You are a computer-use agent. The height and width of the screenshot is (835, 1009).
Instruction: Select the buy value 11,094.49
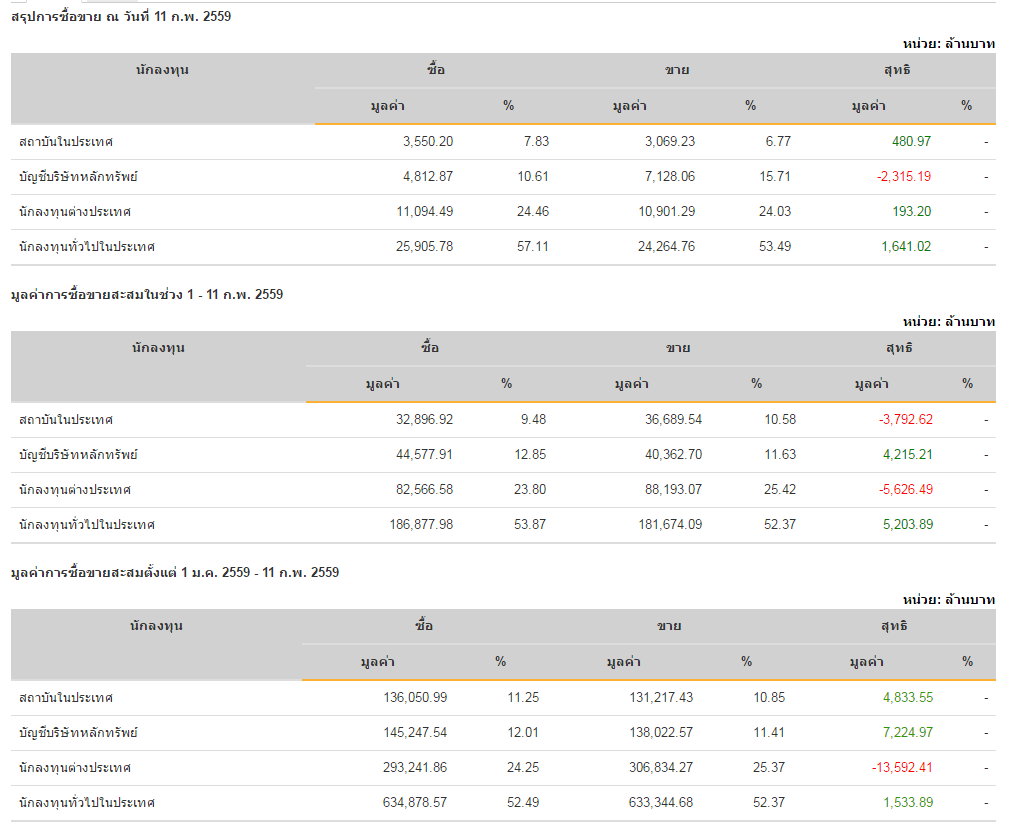(427, 212)
